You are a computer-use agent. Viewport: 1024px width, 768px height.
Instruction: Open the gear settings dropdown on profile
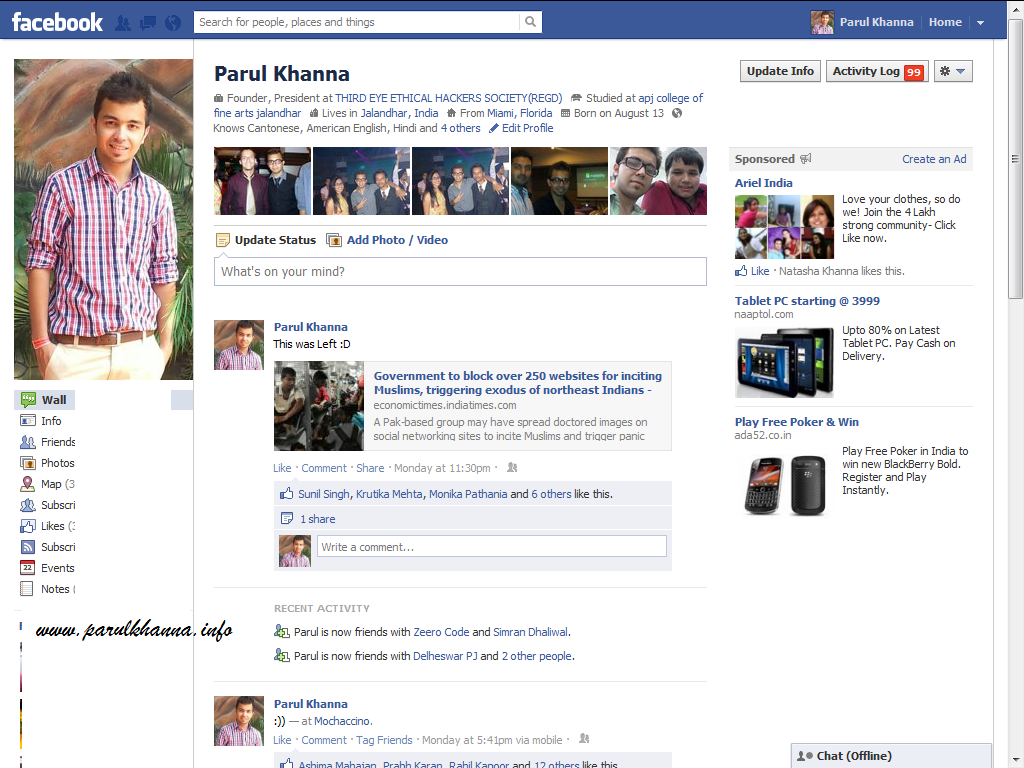(953, 71)
